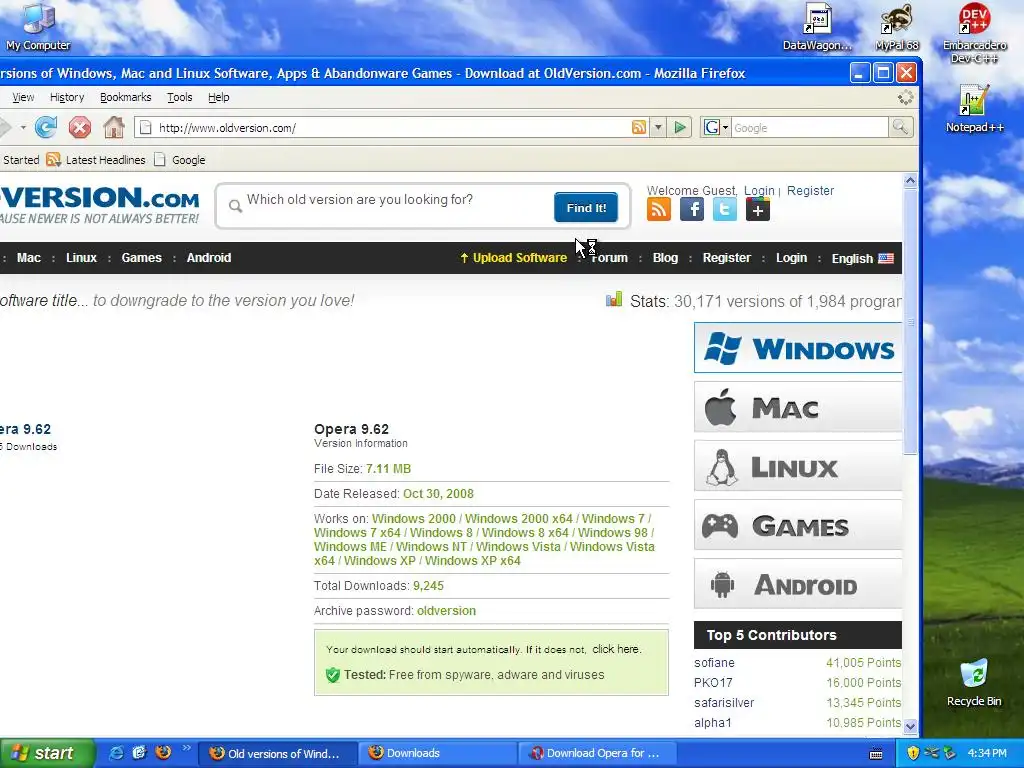Open the View menu
This screenshot has height=768, width=1024.
(x=23, y=97)
